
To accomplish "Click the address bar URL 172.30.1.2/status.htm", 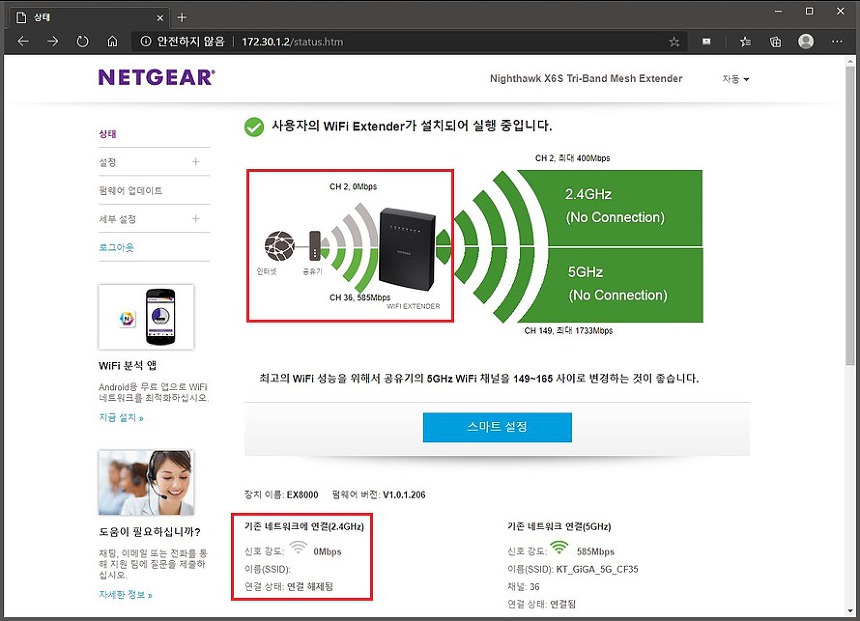I will (292, 42).
